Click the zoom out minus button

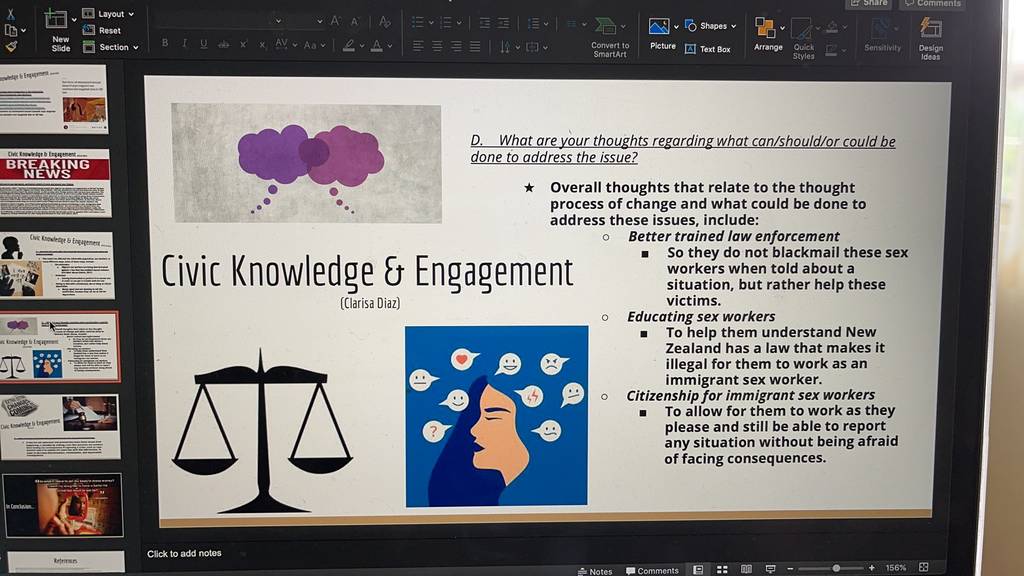click(790, 569)
